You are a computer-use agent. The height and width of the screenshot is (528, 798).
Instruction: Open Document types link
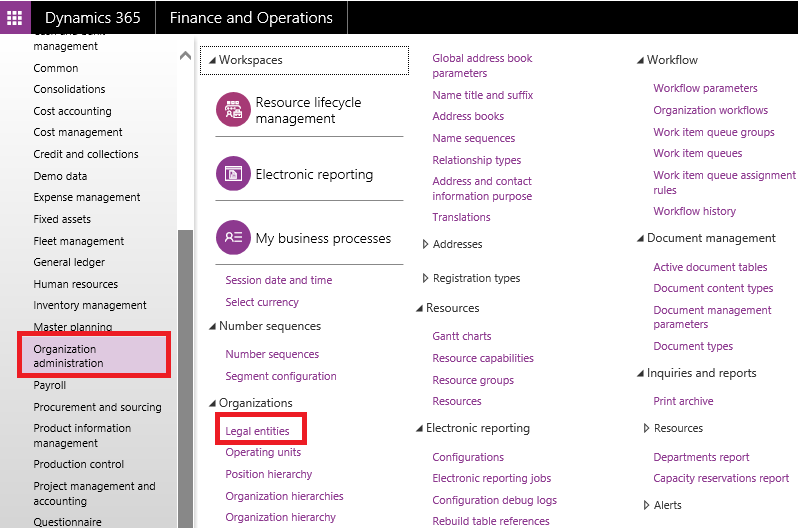[x=693, y=346]
